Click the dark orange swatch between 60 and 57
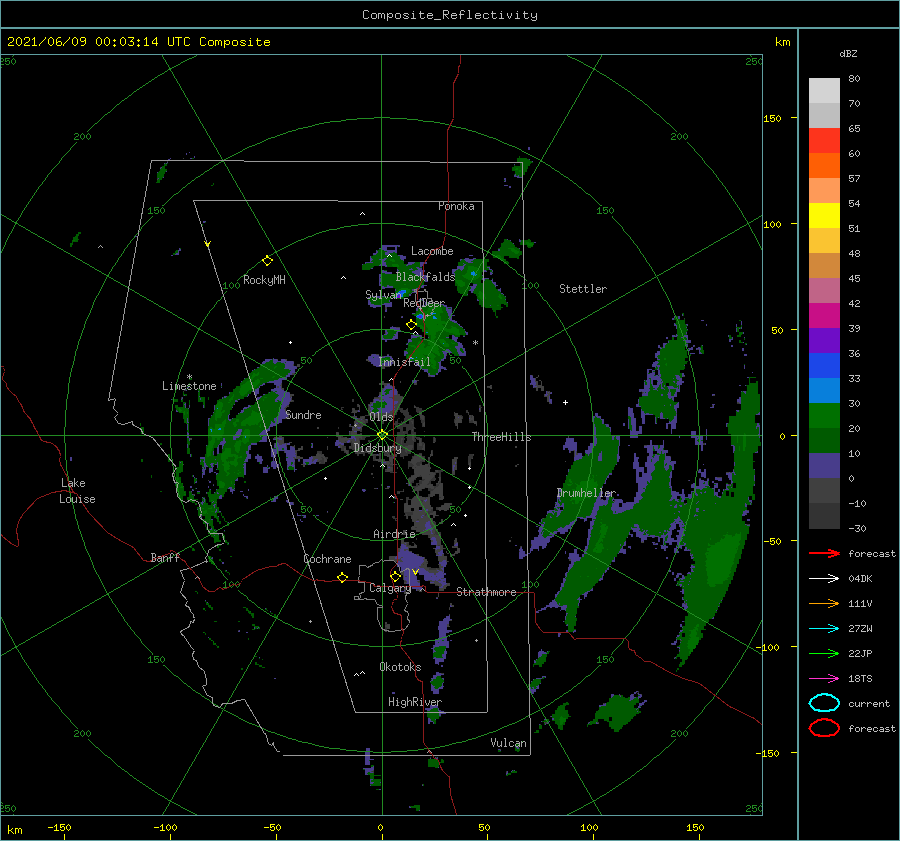The width and height of the screenshot is (900, 841). pos(824,165)
